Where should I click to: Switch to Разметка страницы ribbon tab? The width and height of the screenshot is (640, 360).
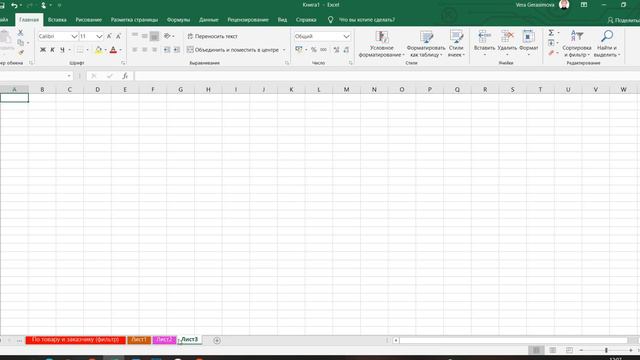(x=134, y=20)
